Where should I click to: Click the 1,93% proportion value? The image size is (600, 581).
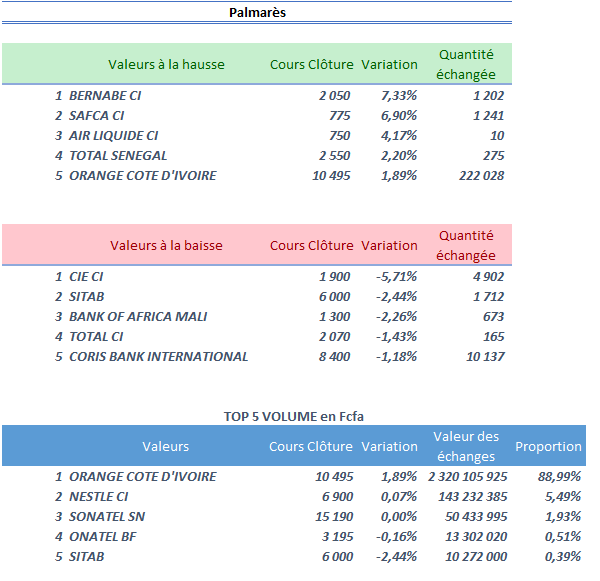pos(563,516)
